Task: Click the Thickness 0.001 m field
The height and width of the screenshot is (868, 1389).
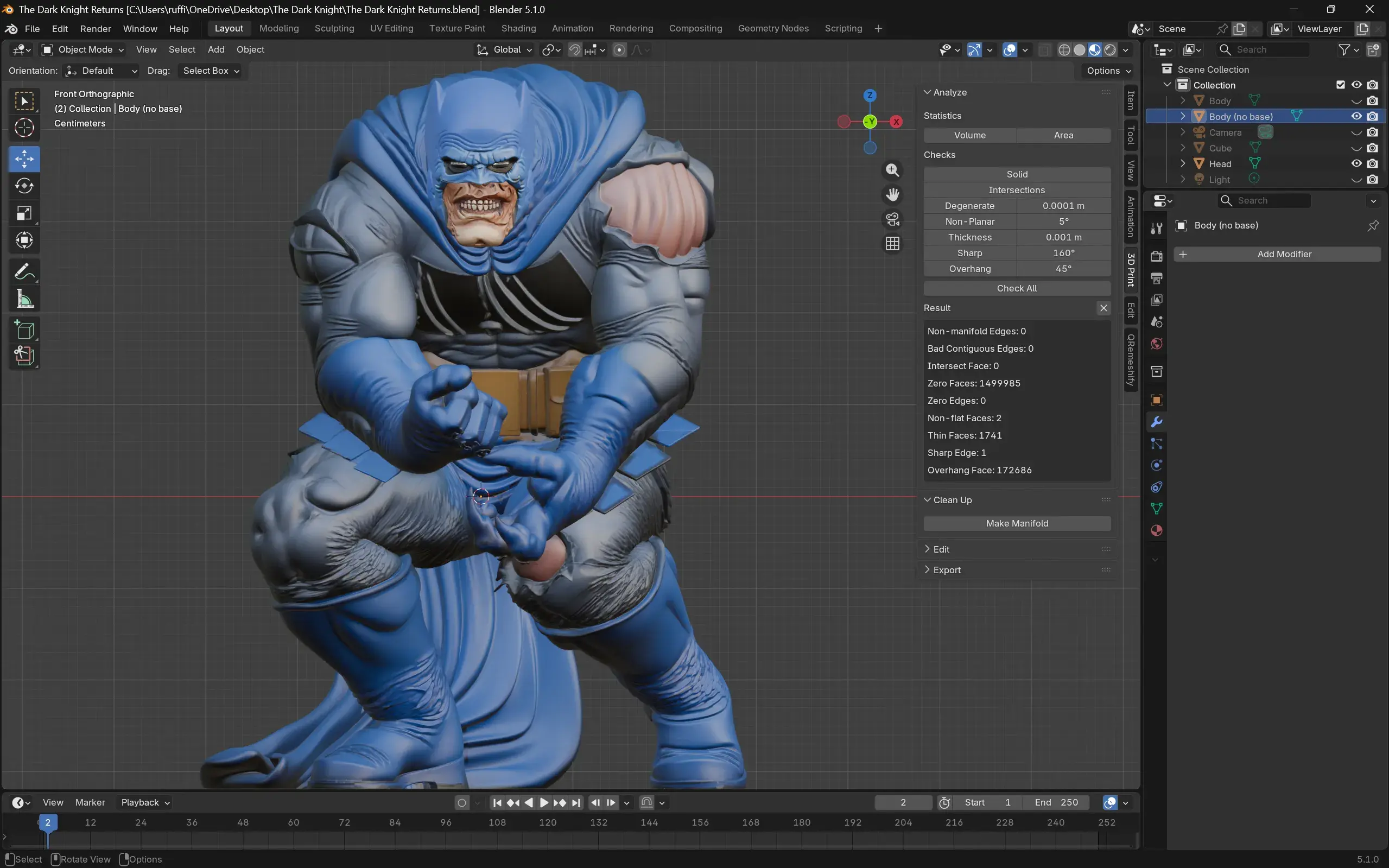Action: pos(1063,237)
